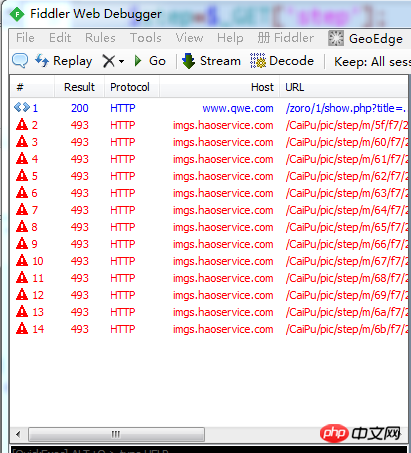Image resolution: width=411 pixels, height=453 pixels.
Task: Click warning icon of session 6
Action: tap(22, 193)
